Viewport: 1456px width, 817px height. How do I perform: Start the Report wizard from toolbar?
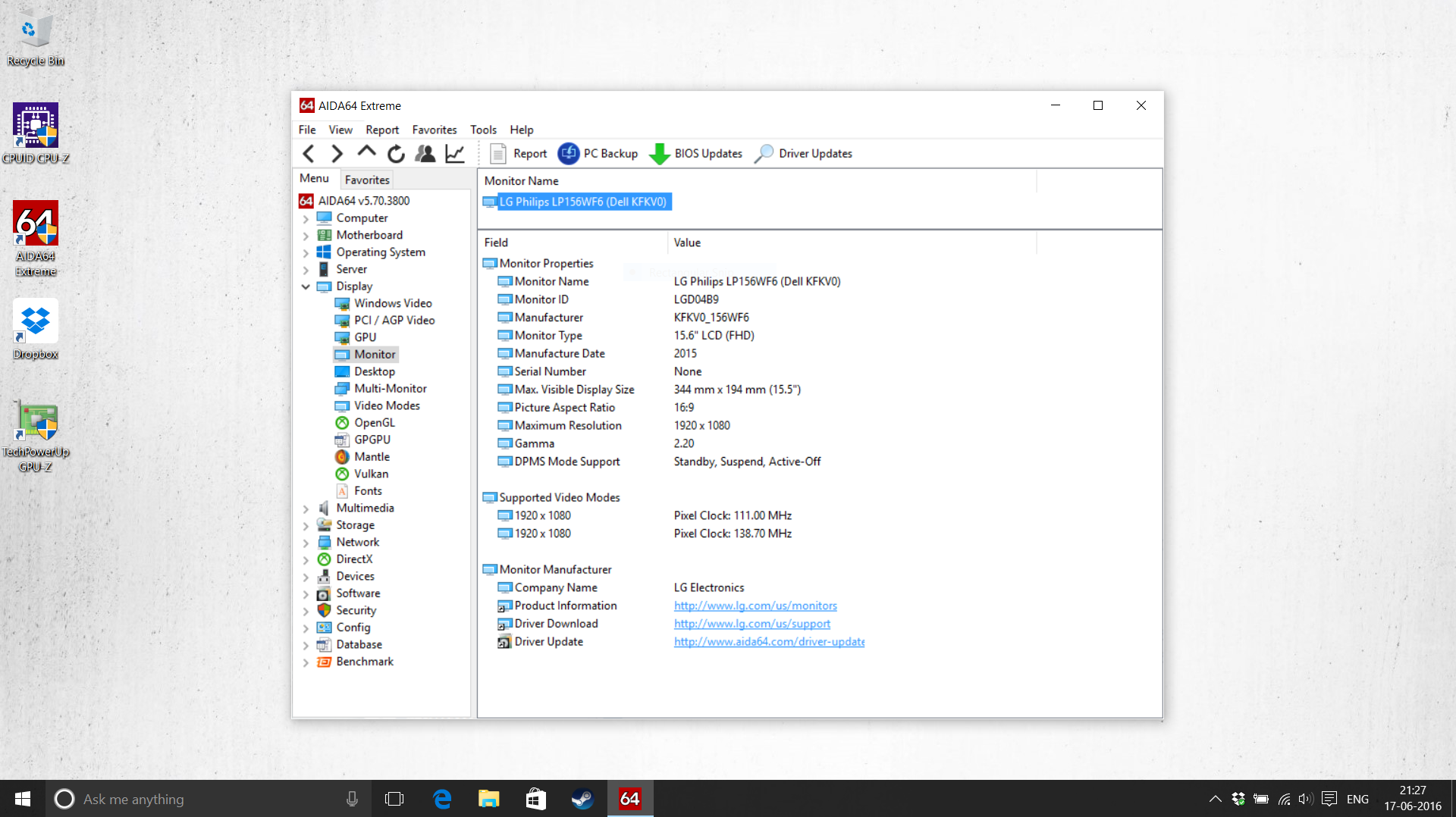519,154
